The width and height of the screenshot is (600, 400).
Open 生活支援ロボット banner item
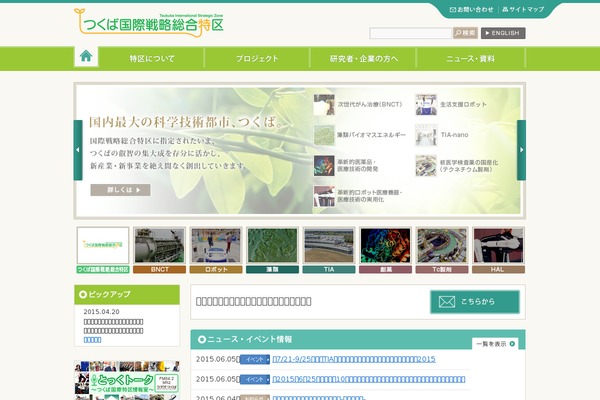point(451,104)
